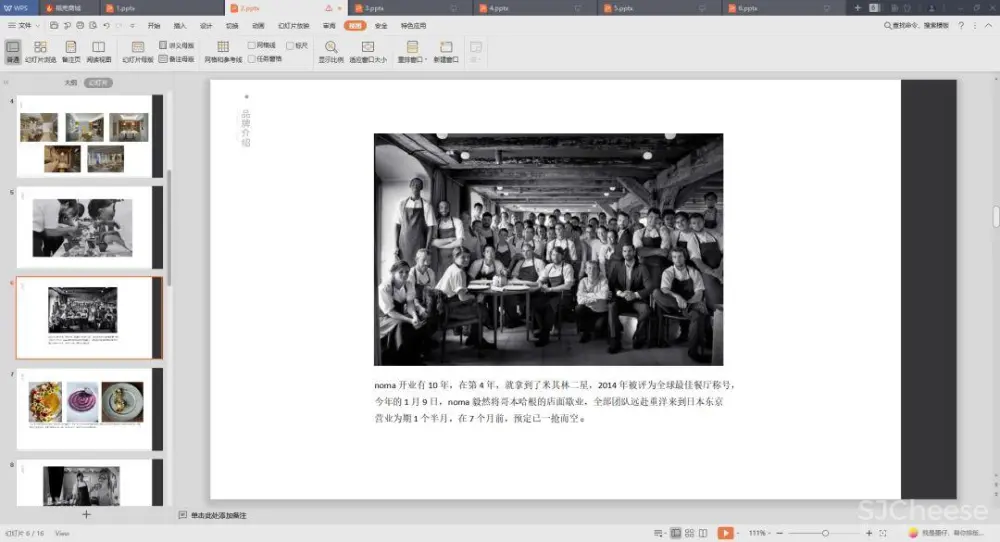This screenshot has width=1000, height=542.
Task: Toggle the Slides (幻灯片) panel tab
Action: (x=98, y=83)
